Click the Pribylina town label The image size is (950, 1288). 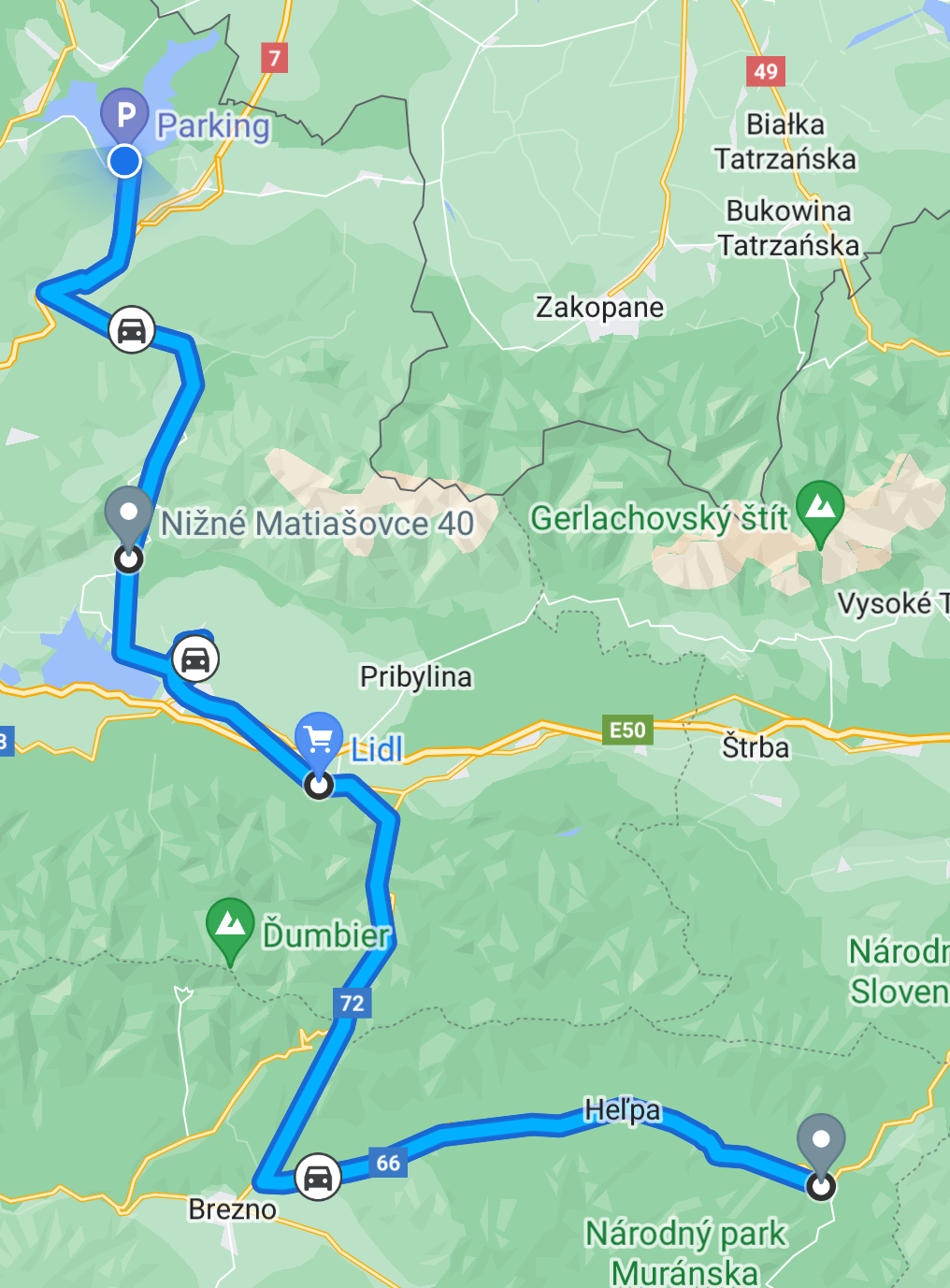click(x=416, y=676)
